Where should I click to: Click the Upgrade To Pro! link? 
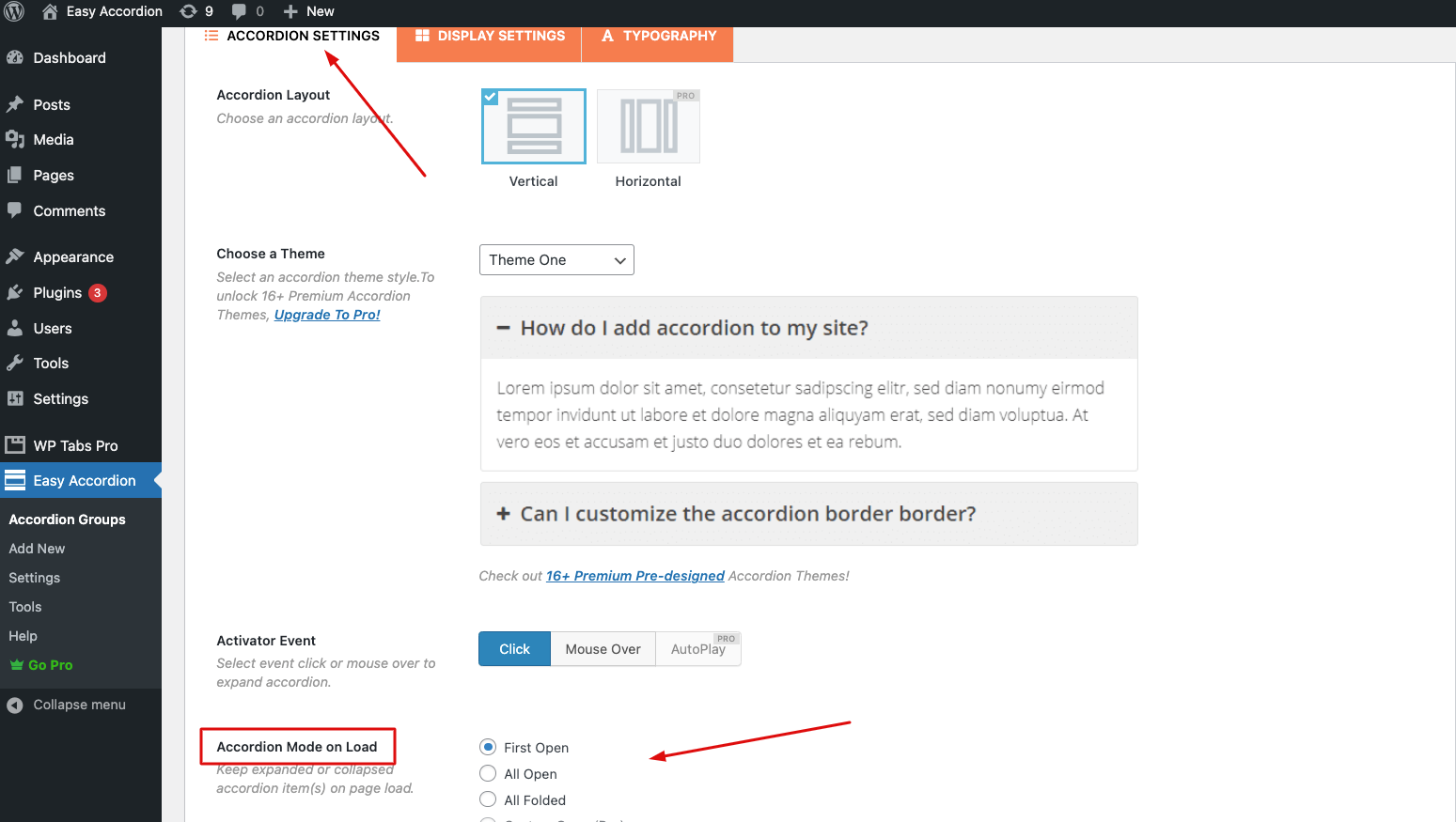(327, 315)
